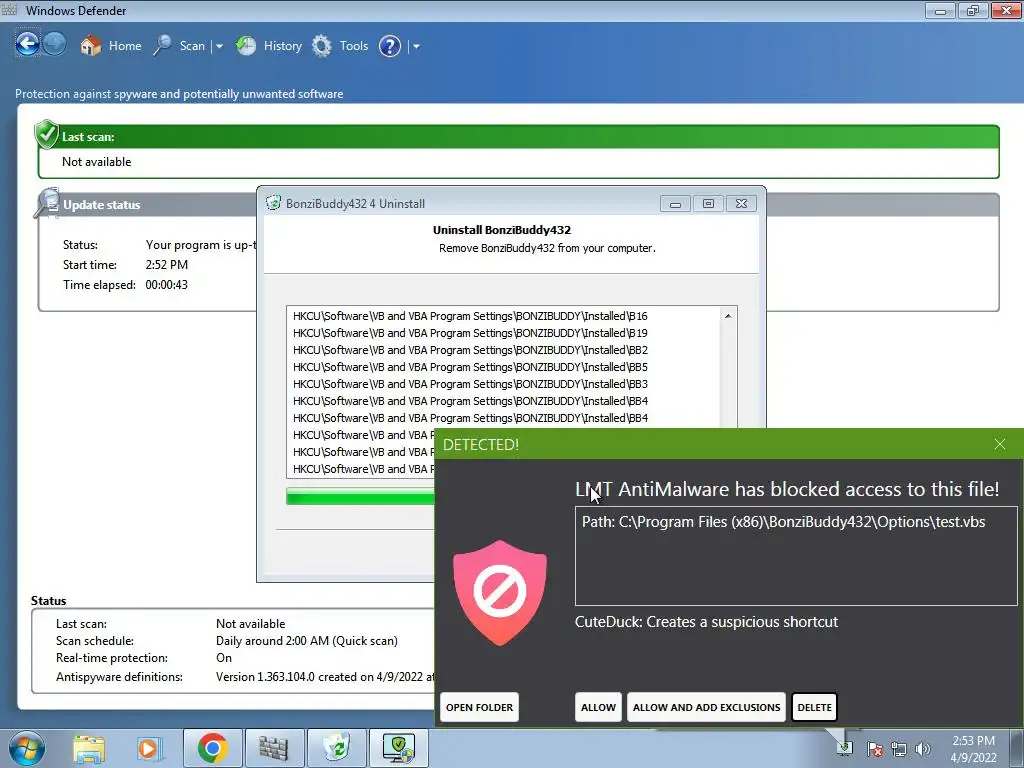Close the BonziBuddy432 Uninstall window
Viewport: 1024px width, 768px height.
click(x=741, y=204)
